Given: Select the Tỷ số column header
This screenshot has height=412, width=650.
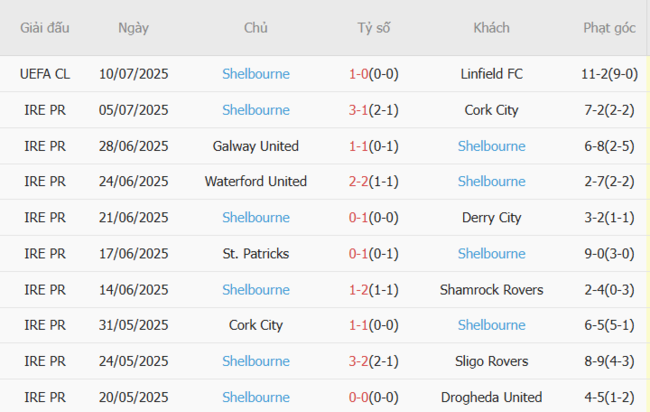Looking at the screenshot, I should pos(374,28).
